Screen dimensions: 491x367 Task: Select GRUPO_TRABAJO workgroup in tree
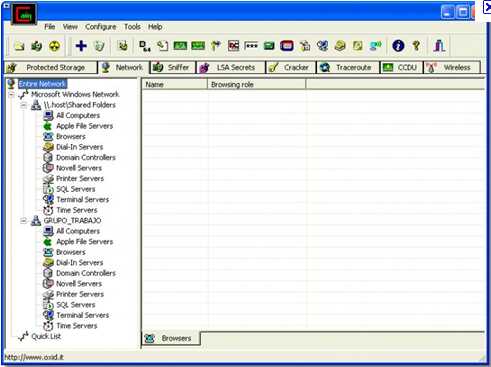[x=72, y=221]
